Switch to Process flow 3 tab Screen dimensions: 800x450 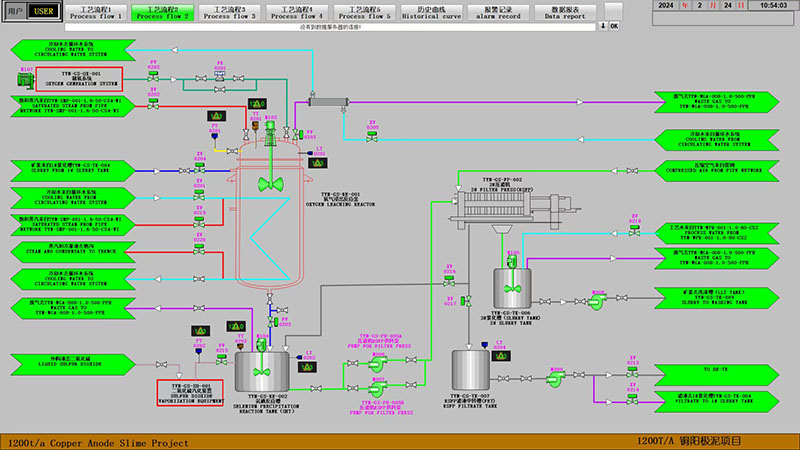pos(230,13)
